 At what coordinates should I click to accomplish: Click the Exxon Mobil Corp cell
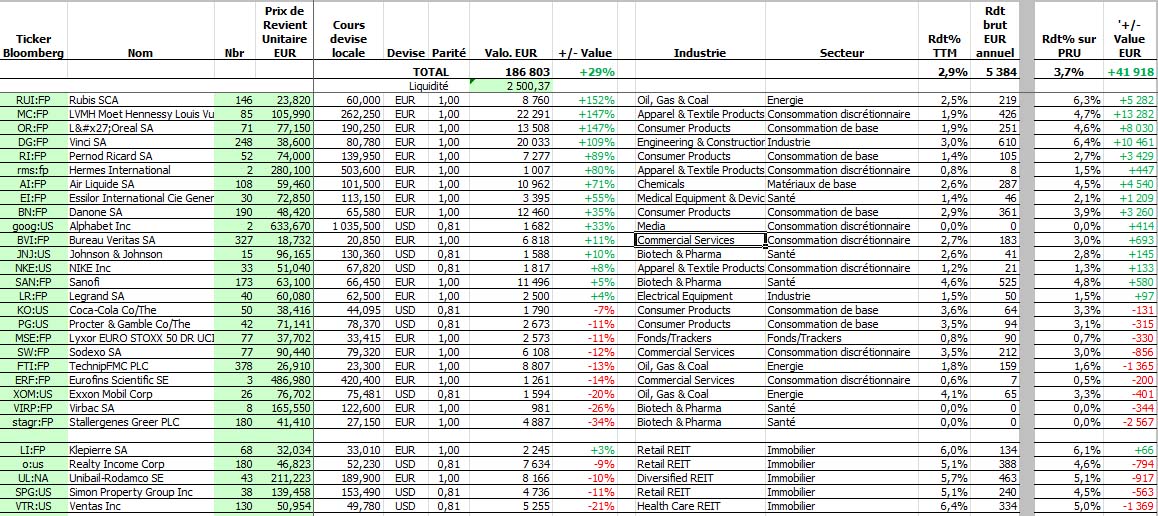140,394
